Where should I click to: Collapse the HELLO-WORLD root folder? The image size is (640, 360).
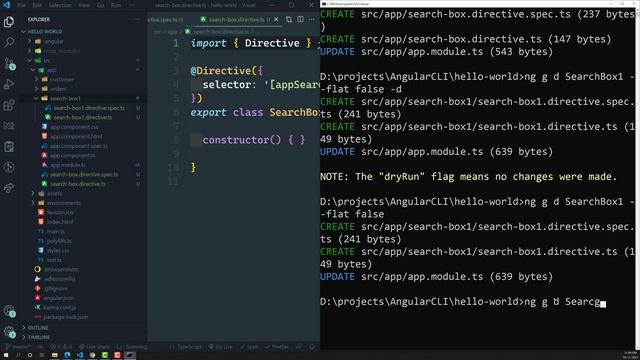coord(45,31)
